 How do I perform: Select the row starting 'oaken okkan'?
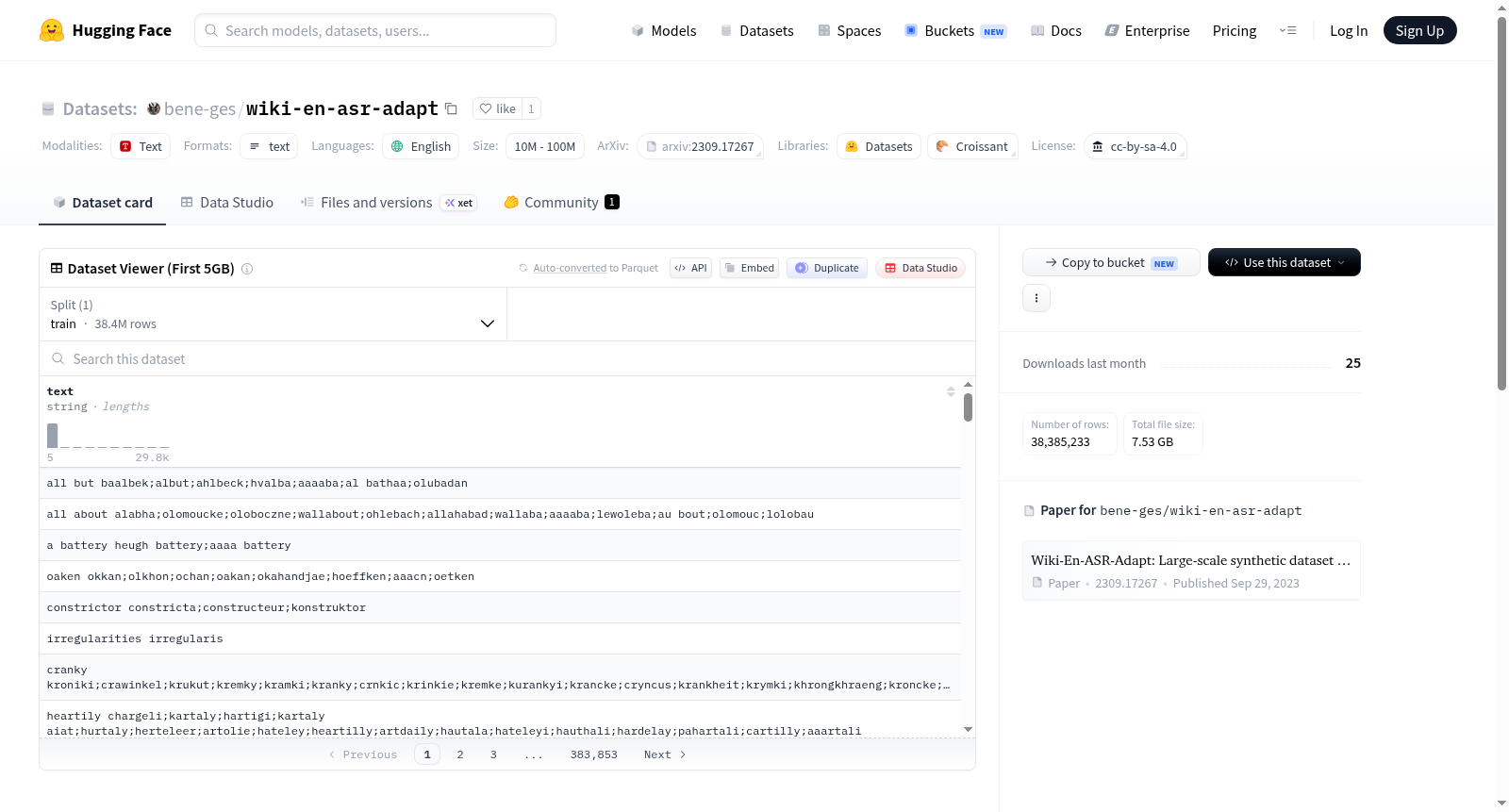click(x=500, y=576)
